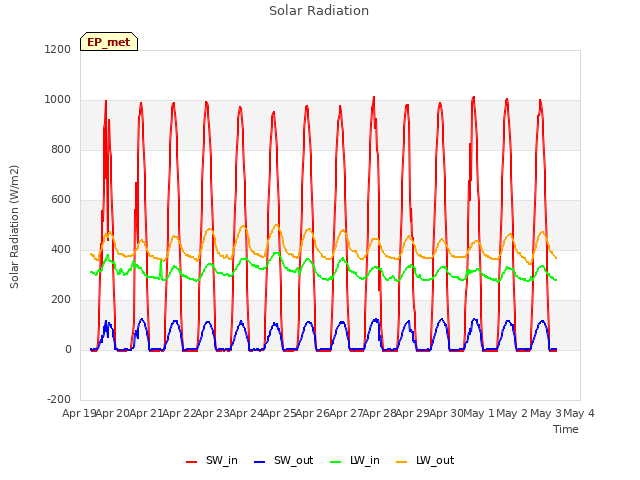Click the 800 y-axis tick label
640x480 pixels.
click(61, 149)
